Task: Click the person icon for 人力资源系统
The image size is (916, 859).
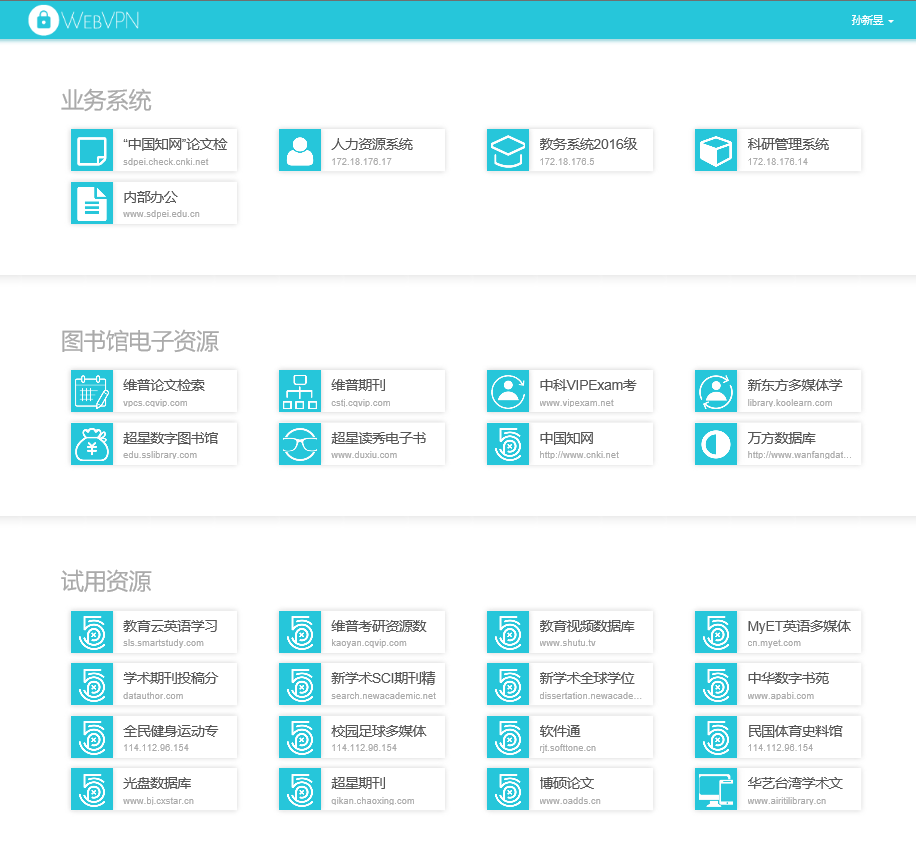Action: tap(300, 150)
